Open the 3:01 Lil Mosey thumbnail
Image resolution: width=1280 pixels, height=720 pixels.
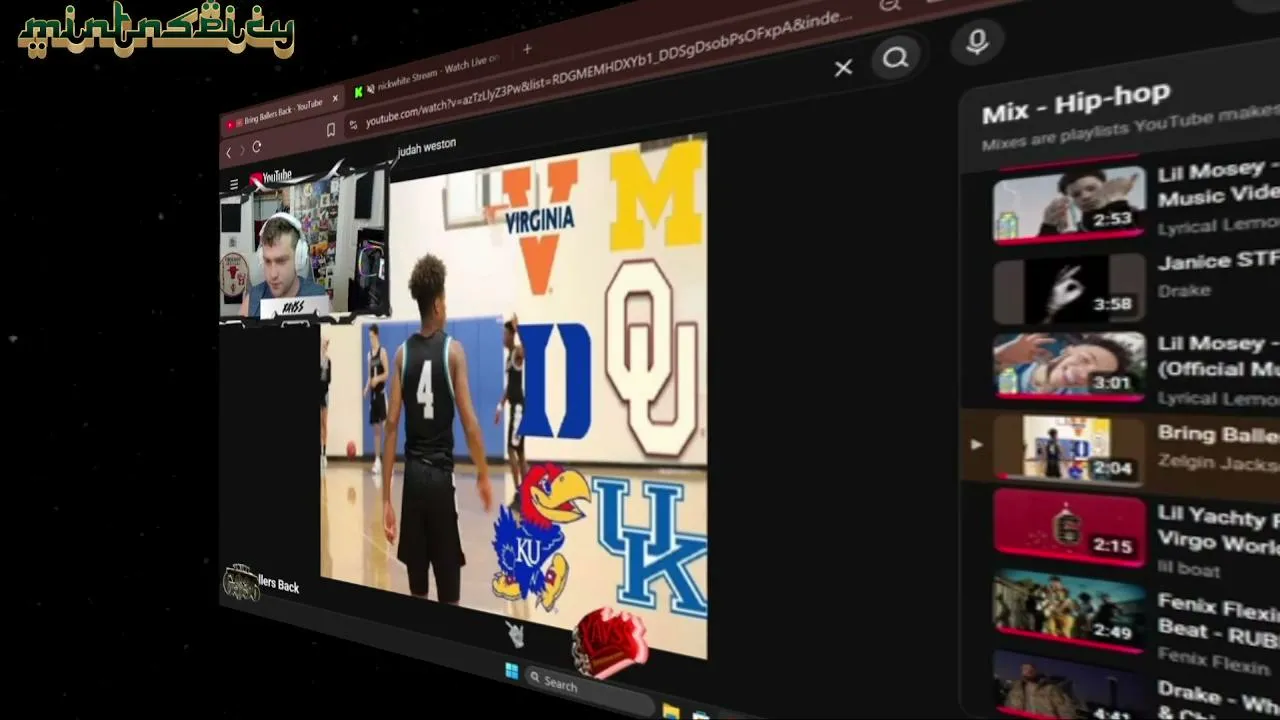point(1069,367)
